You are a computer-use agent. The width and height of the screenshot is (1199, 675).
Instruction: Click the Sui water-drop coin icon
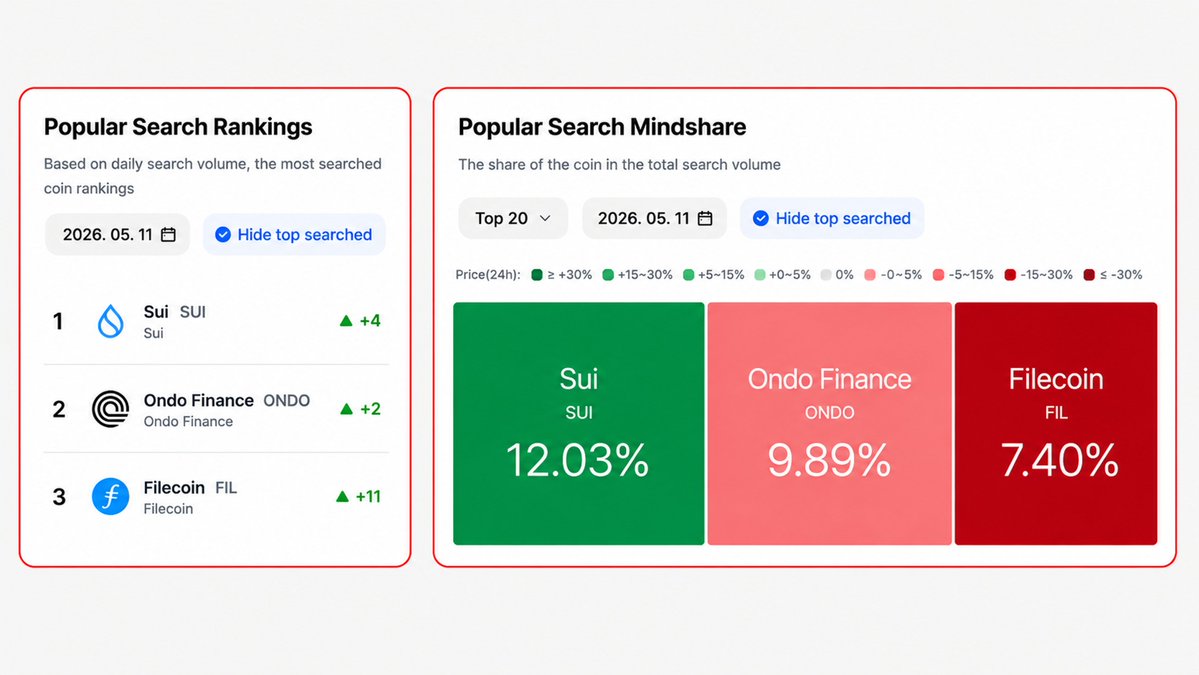pyautogui.click(x=111, y=321)
